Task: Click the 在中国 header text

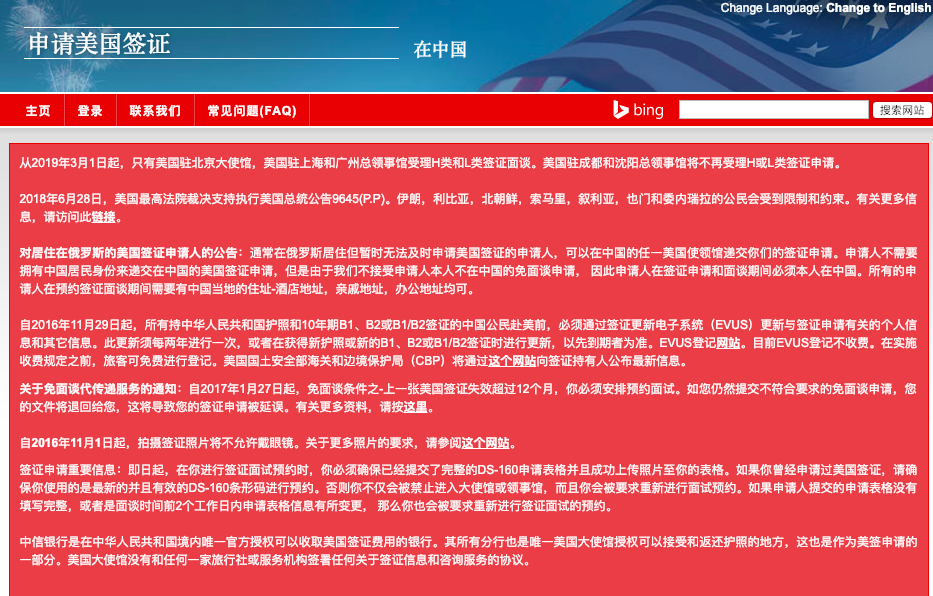Action: (x=440, y=50)
